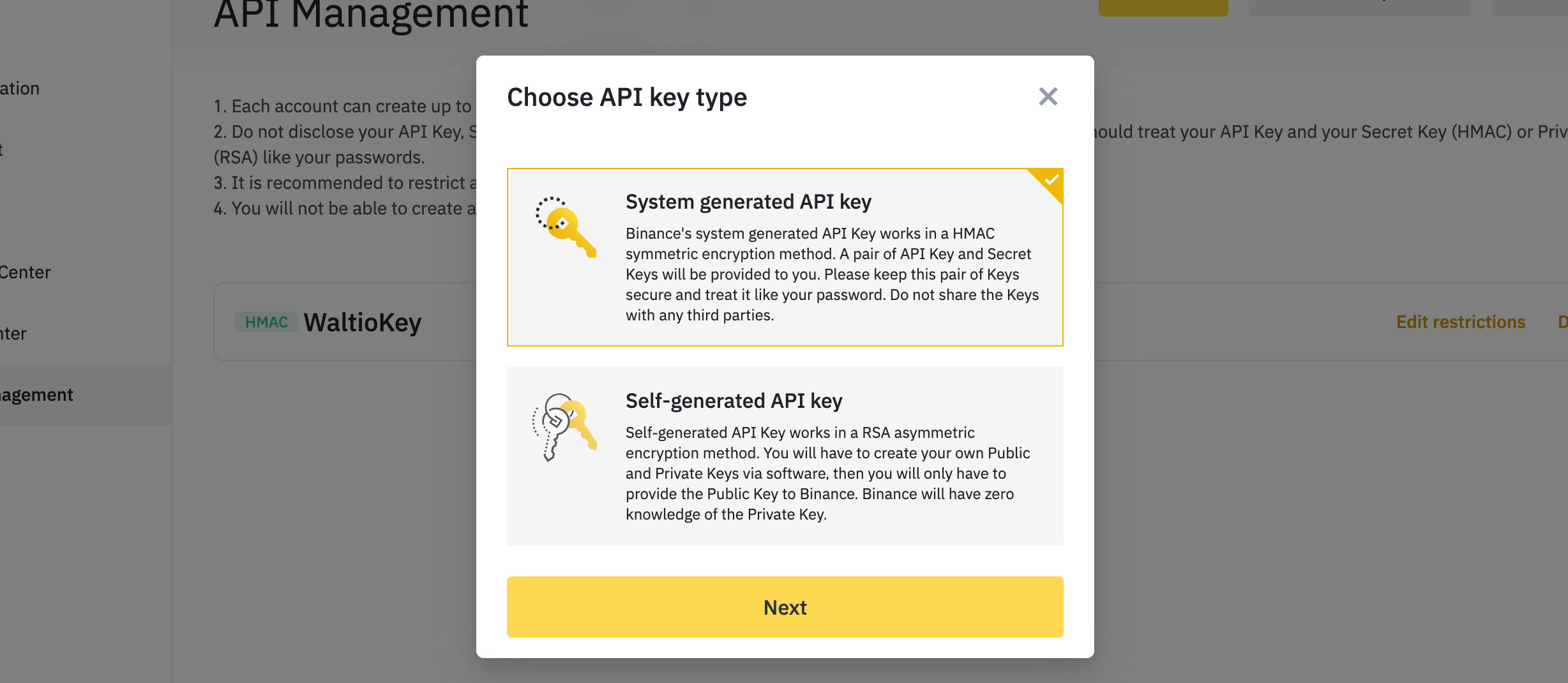Open Edit restrictions for WaltioKey

tap(1460, 322)
